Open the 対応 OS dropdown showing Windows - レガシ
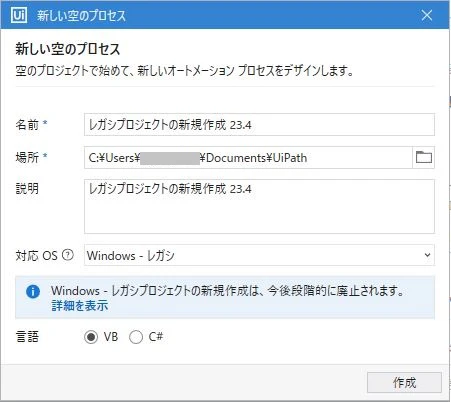The width and height of the screenshot is (451, 402). (259, 255)
